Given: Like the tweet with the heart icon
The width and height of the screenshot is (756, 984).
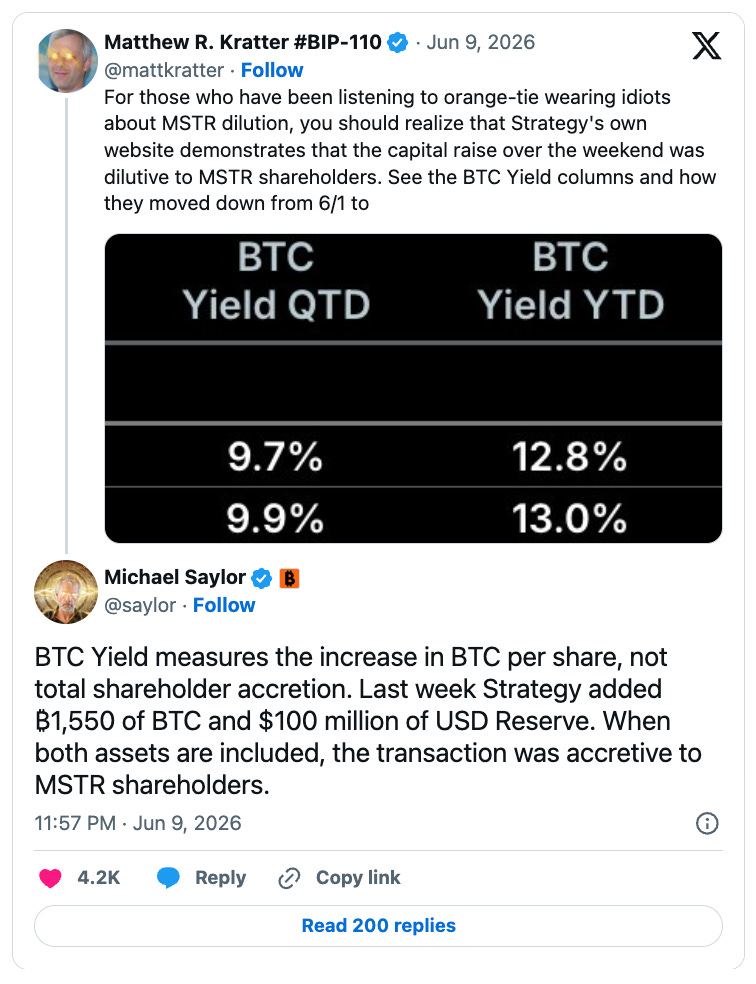Looking at the screenshot, I should click(x=50, y=877).
